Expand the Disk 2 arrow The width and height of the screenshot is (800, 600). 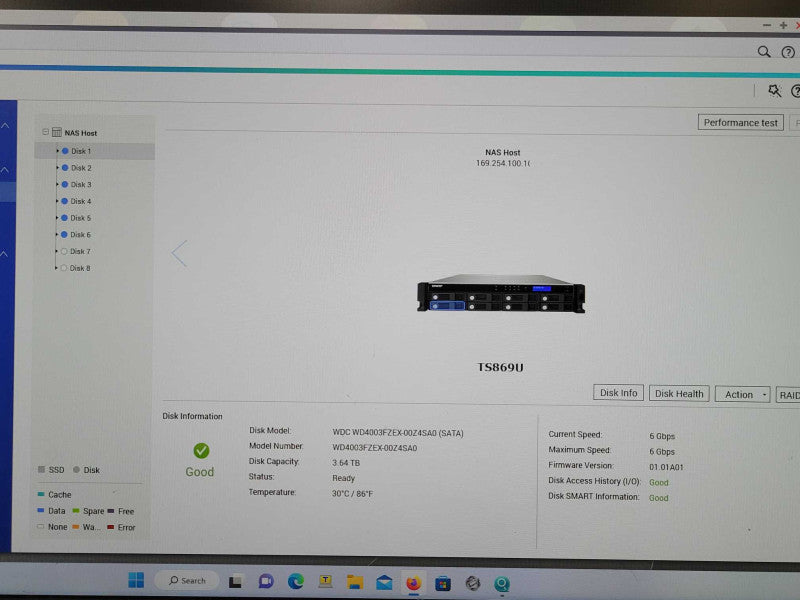58,168
